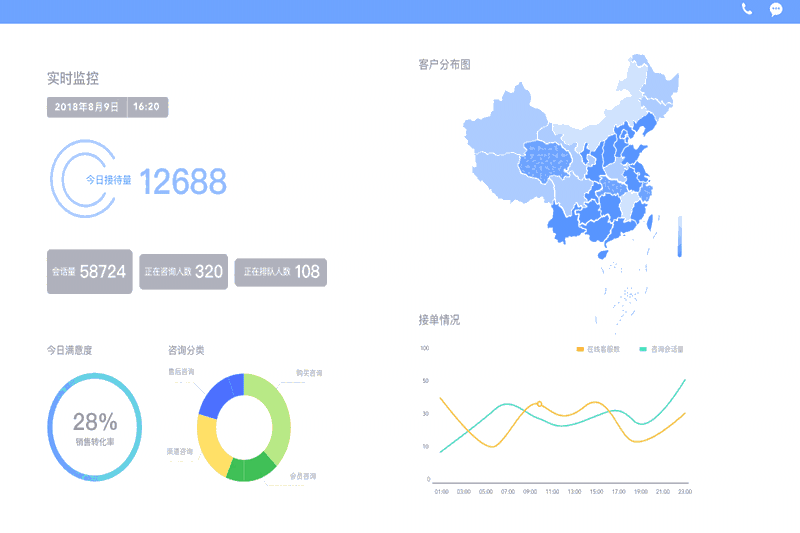Click the 咨询分类 heading
Image resolution: width=800 pixels, height=533 pixels.
(186, 350)
